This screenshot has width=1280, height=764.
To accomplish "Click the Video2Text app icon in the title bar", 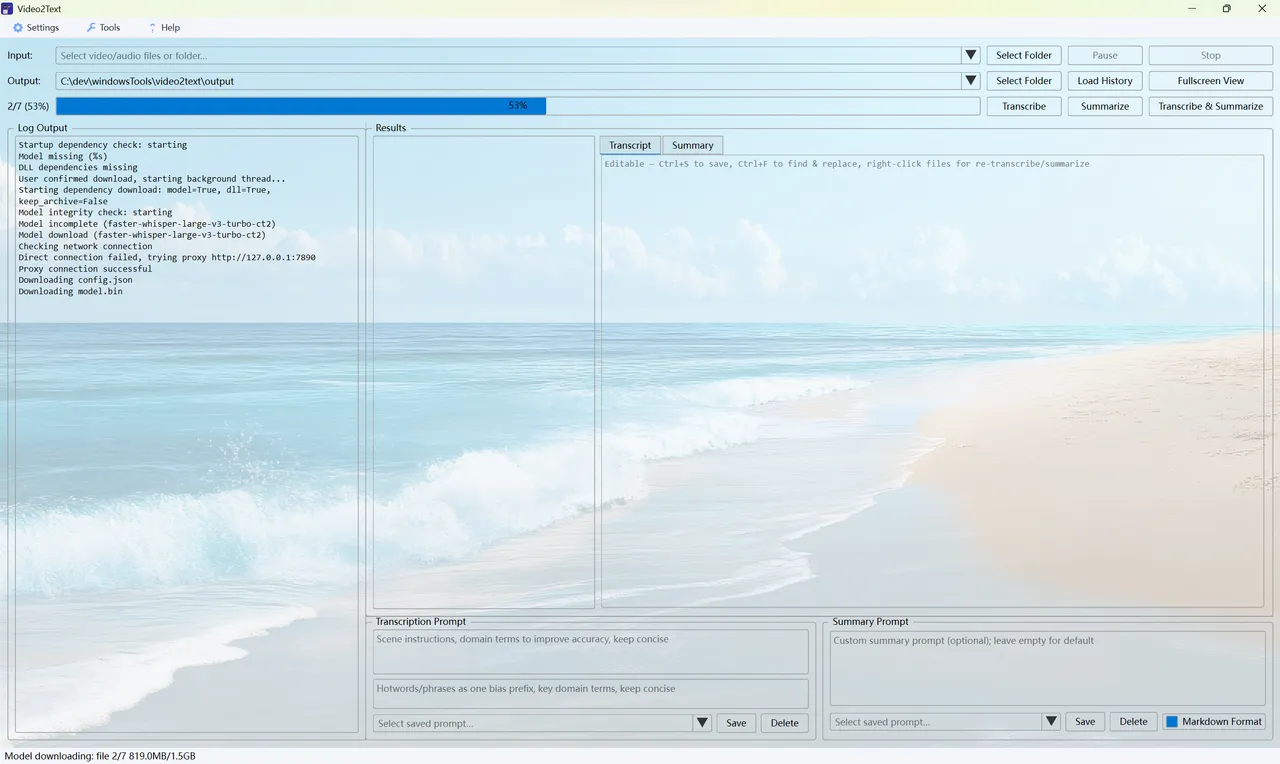I will point(8,8).
